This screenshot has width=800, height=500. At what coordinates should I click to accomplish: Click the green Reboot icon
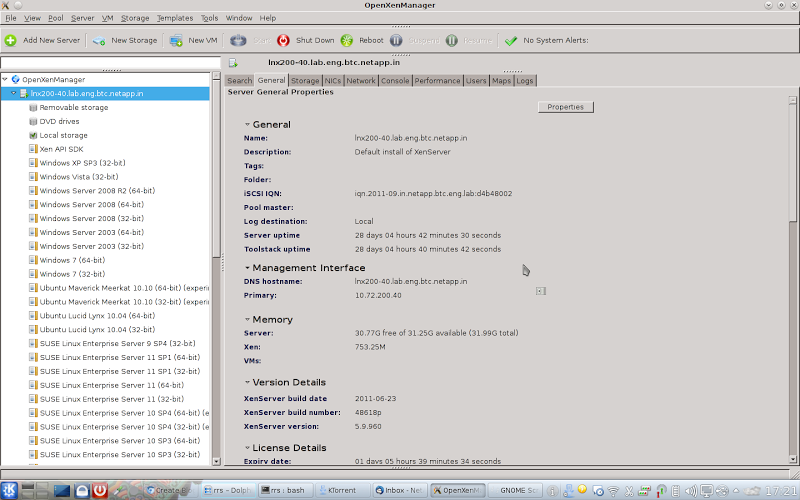347,40
